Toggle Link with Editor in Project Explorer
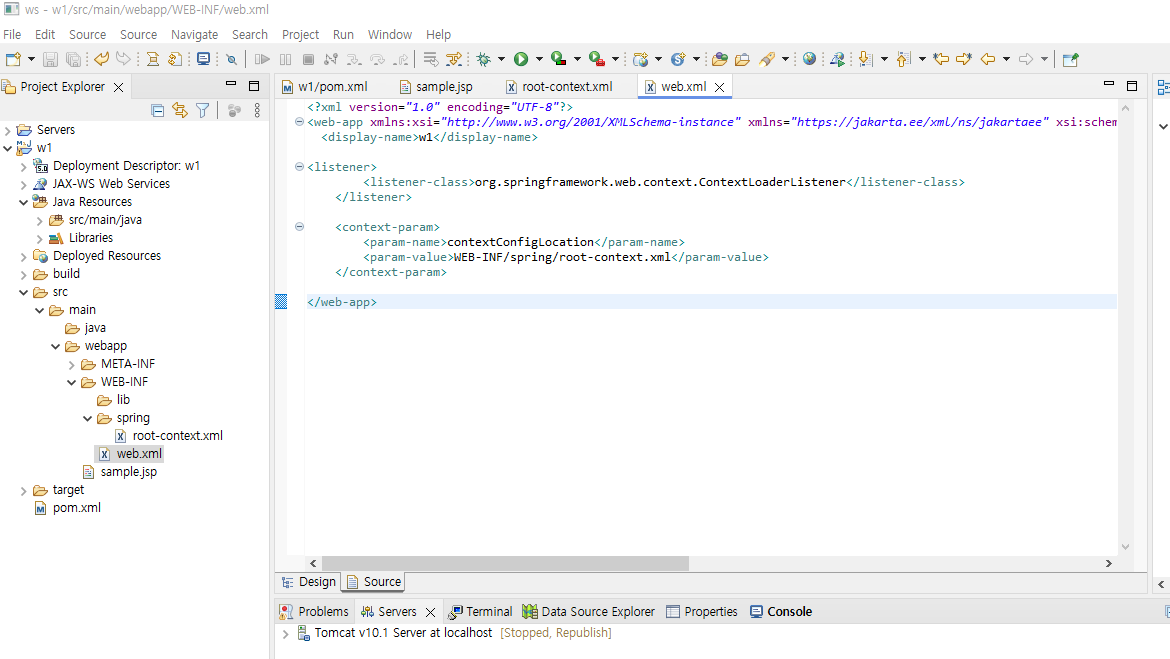This screenshot has width=1170, height=659. click(180, 110)
